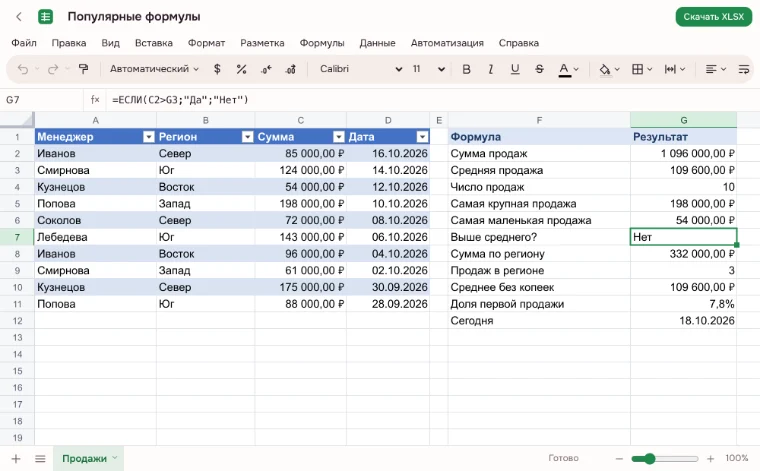Open the Продажи tab dropdown arrow
Viewport: 760px width, 471px height.
coord(115,457)
